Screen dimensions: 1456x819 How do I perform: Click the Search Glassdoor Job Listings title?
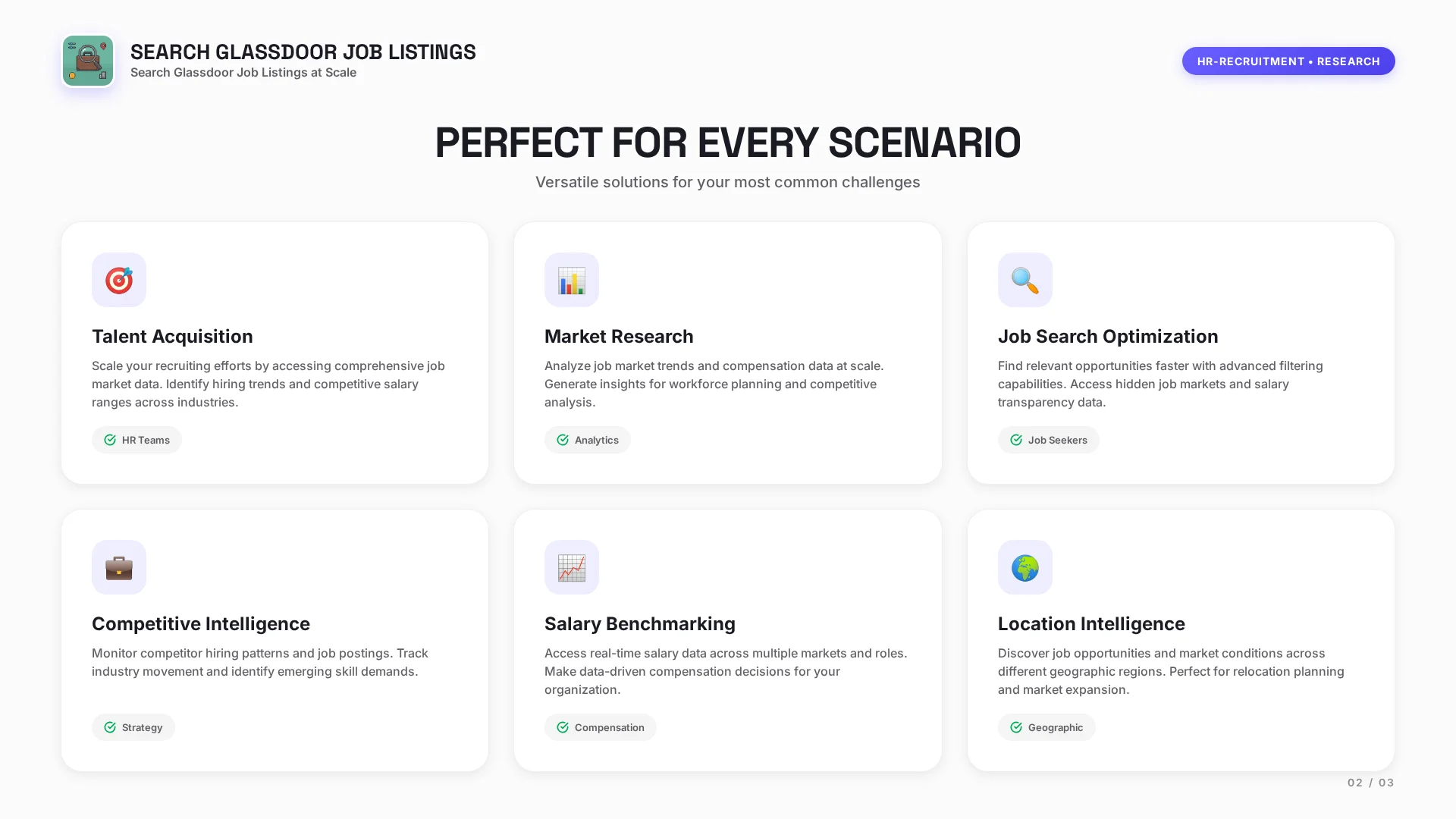coord(303,52)
